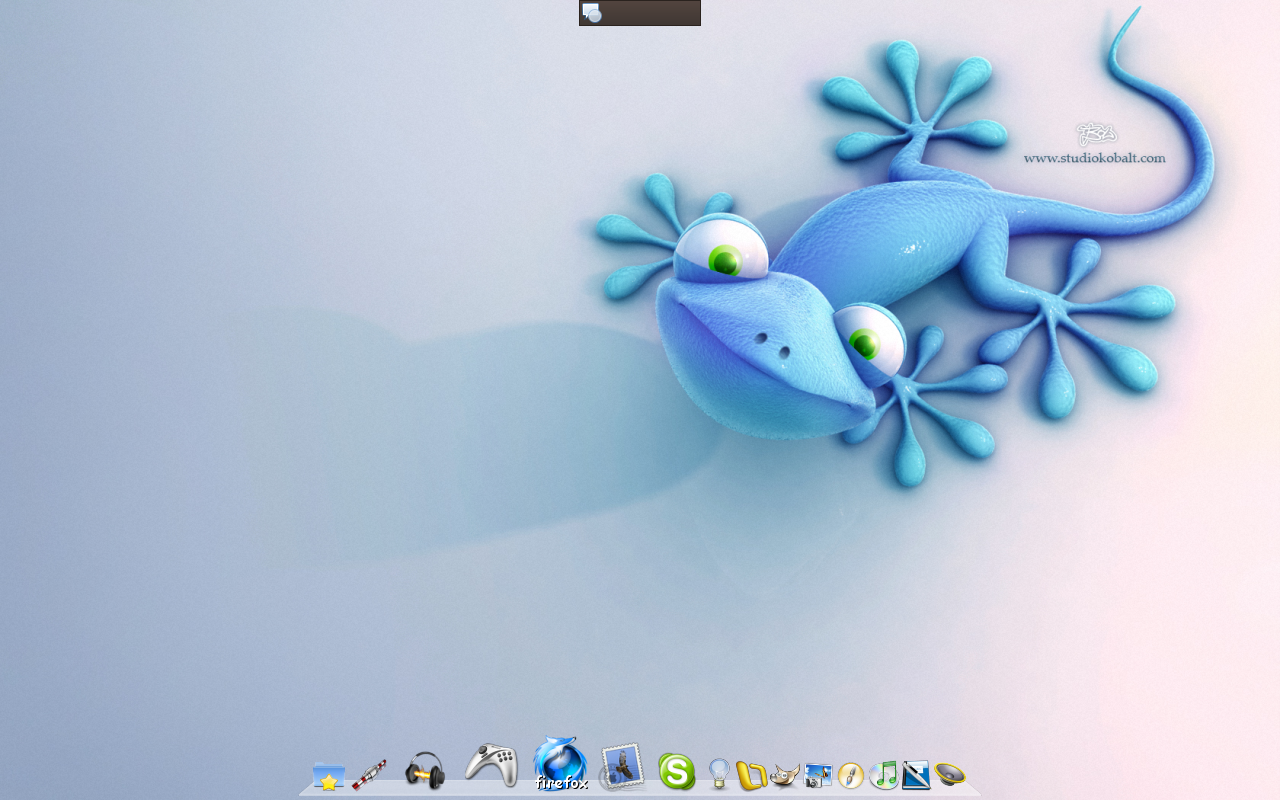1280x800 pixels.
Task: Open the starred favorites folder in dock
Action: (x=329, y=775)
